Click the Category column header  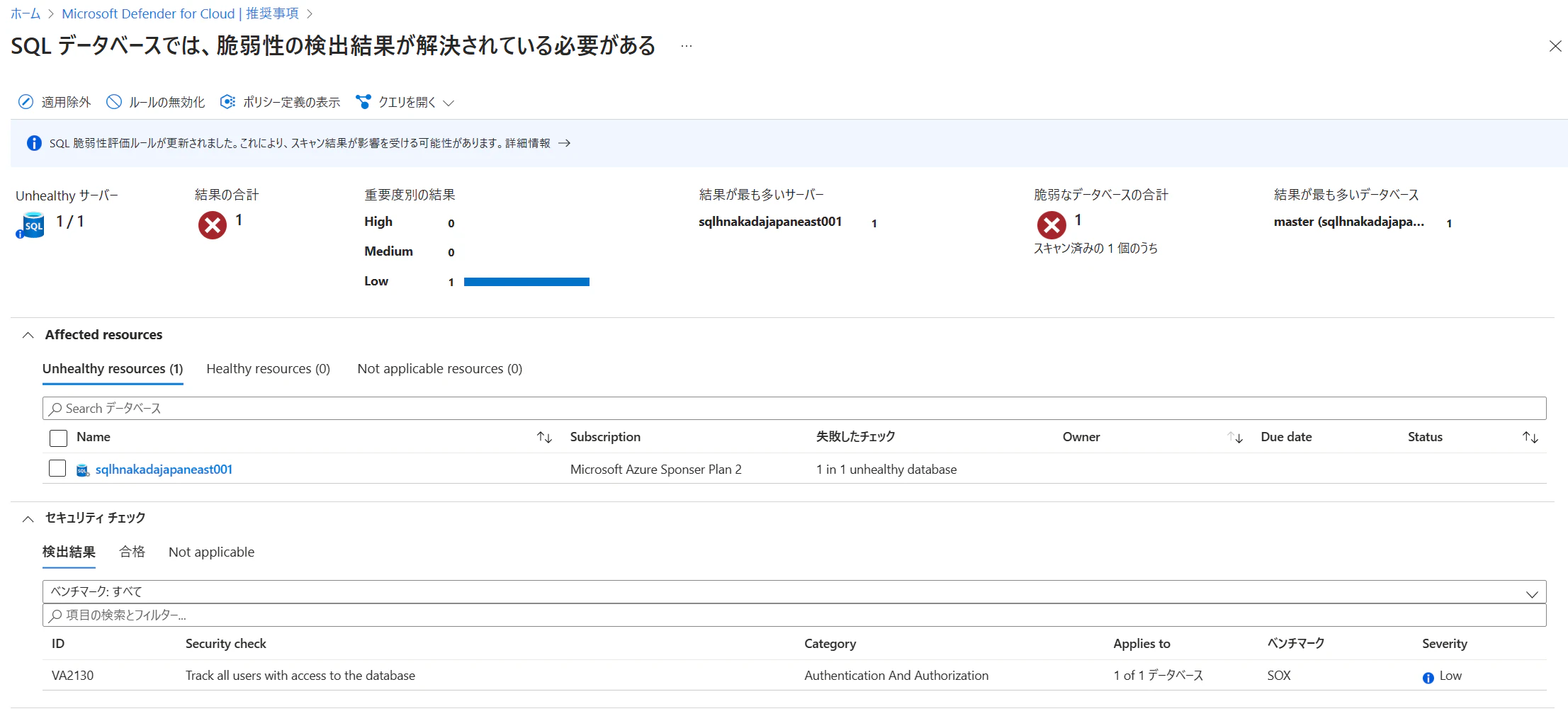[830, 644]
